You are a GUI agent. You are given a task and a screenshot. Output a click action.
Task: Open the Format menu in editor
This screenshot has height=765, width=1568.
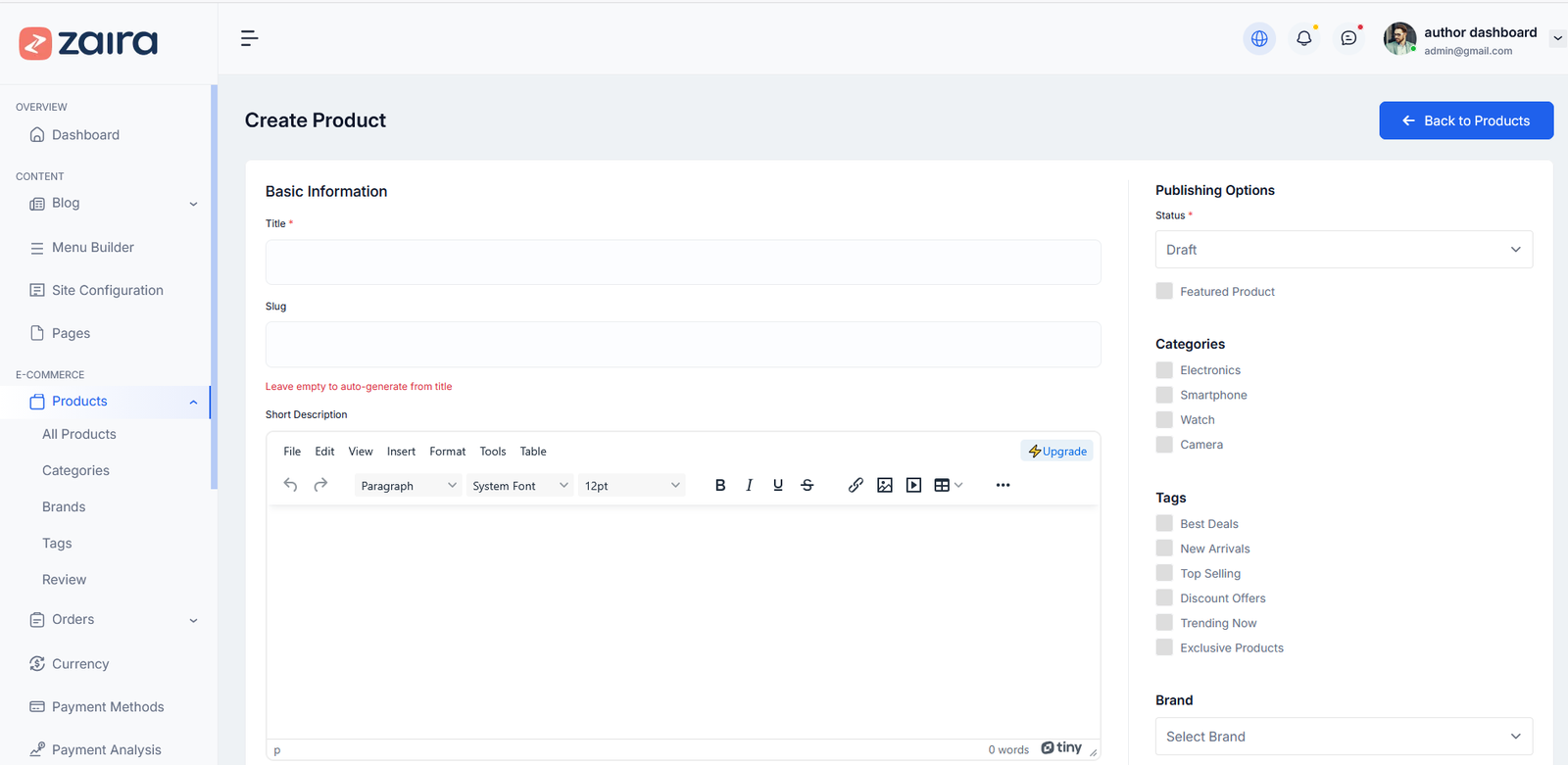point(447,452)
